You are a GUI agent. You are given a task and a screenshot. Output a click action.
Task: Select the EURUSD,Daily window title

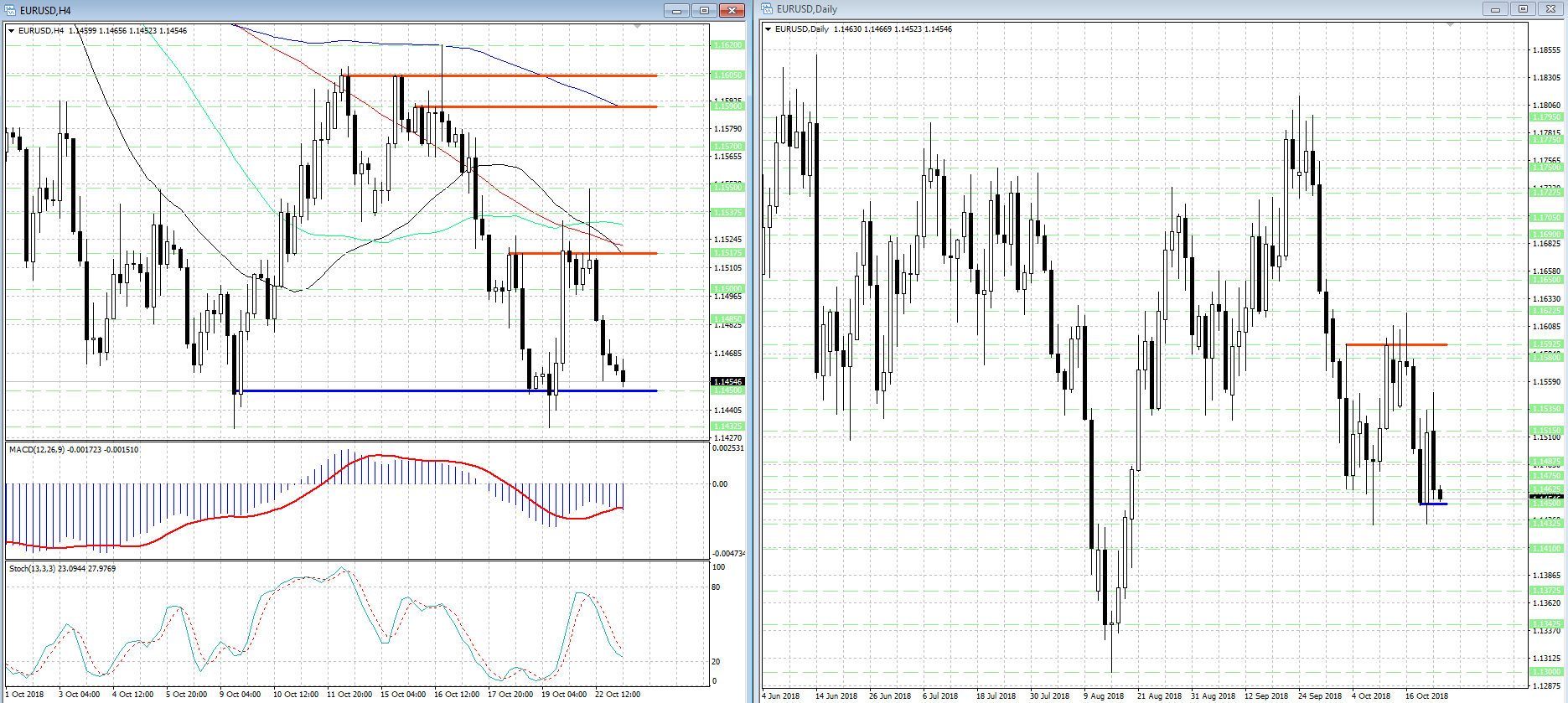point(806,9)
